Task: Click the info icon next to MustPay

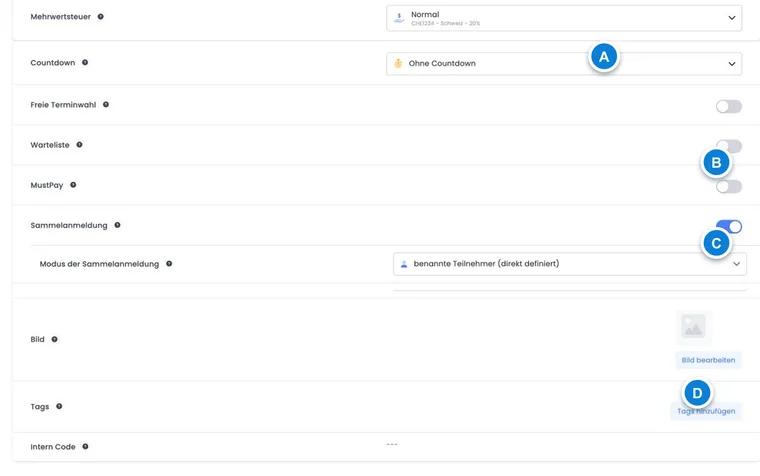Action: [x=73, y=185]
